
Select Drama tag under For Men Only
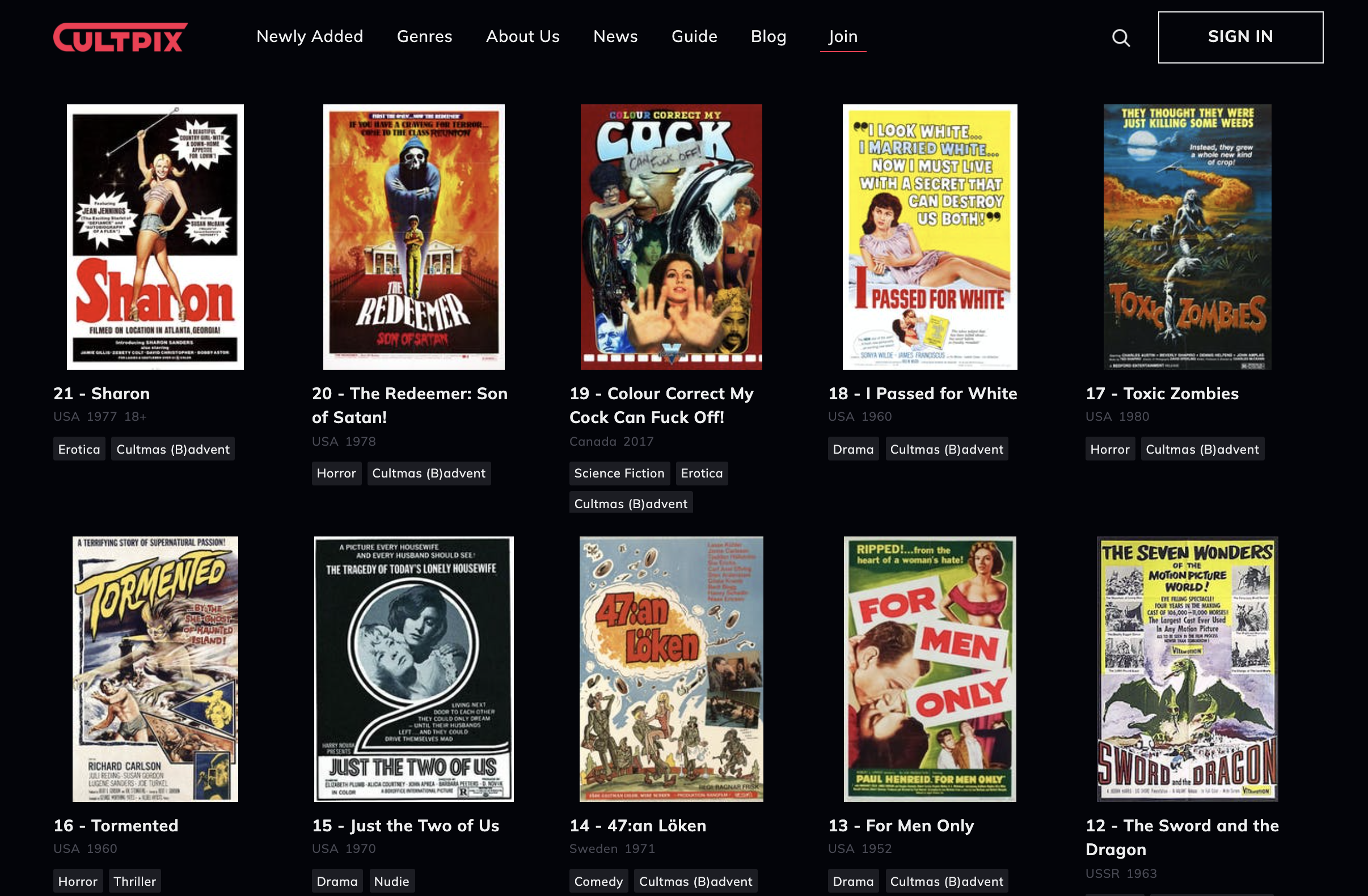pyautogui.click(x=853, y=881)
